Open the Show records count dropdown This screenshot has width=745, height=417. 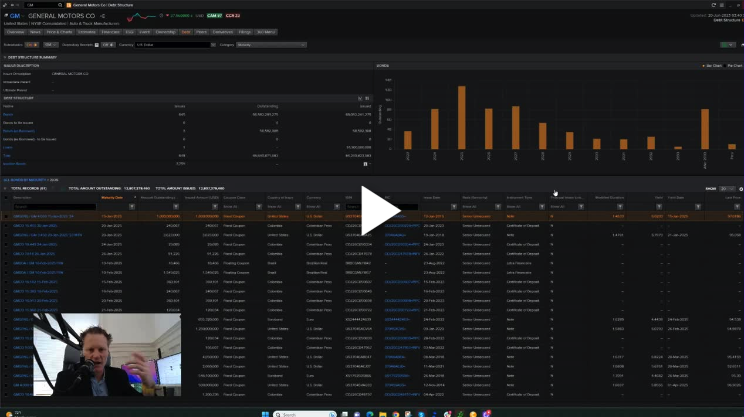pyautogui.click(x=727, y=189)
